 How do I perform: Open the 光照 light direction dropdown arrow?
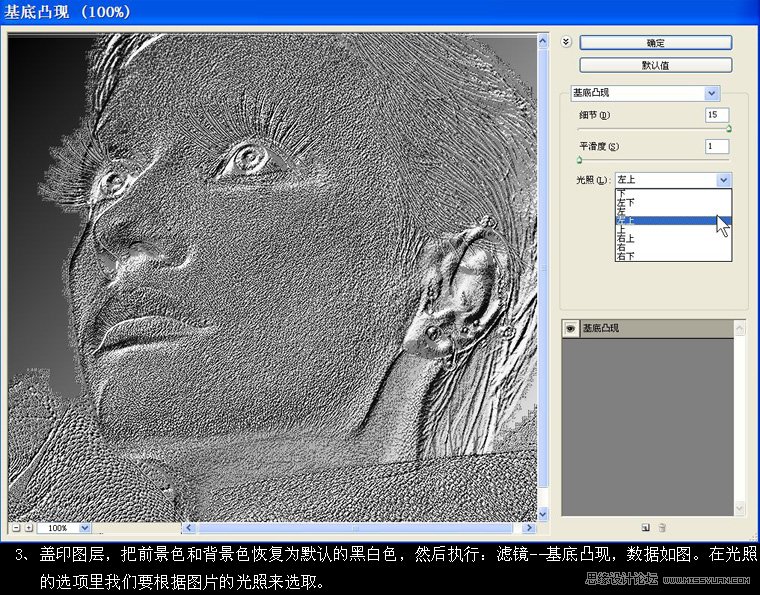[723, 180]
